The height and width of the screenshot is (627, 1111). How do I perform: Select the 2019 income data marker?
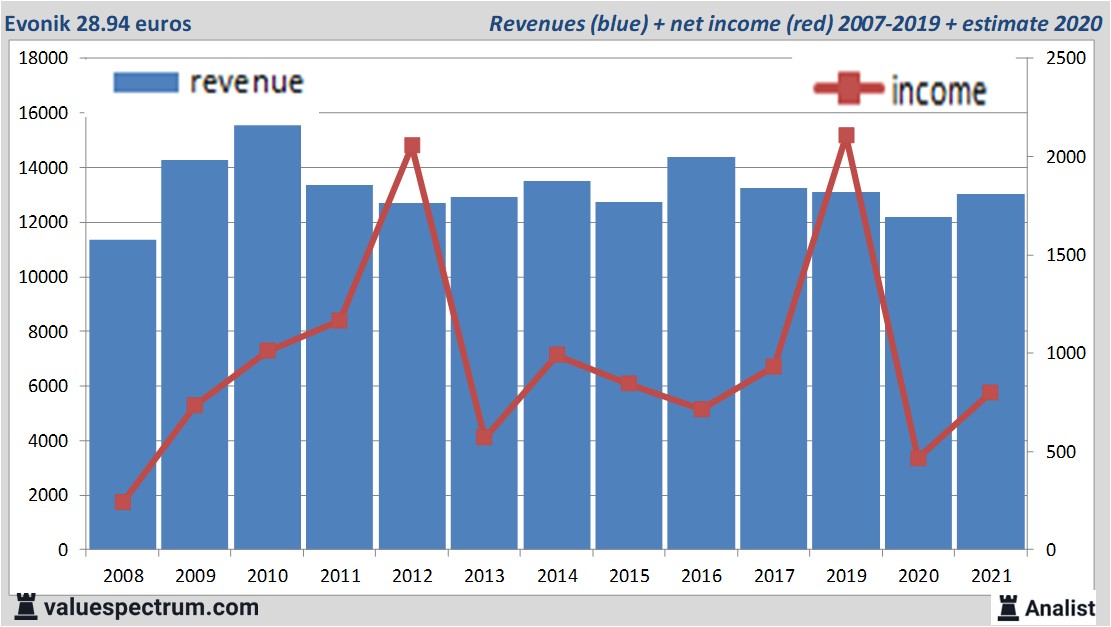coord(846,136)
